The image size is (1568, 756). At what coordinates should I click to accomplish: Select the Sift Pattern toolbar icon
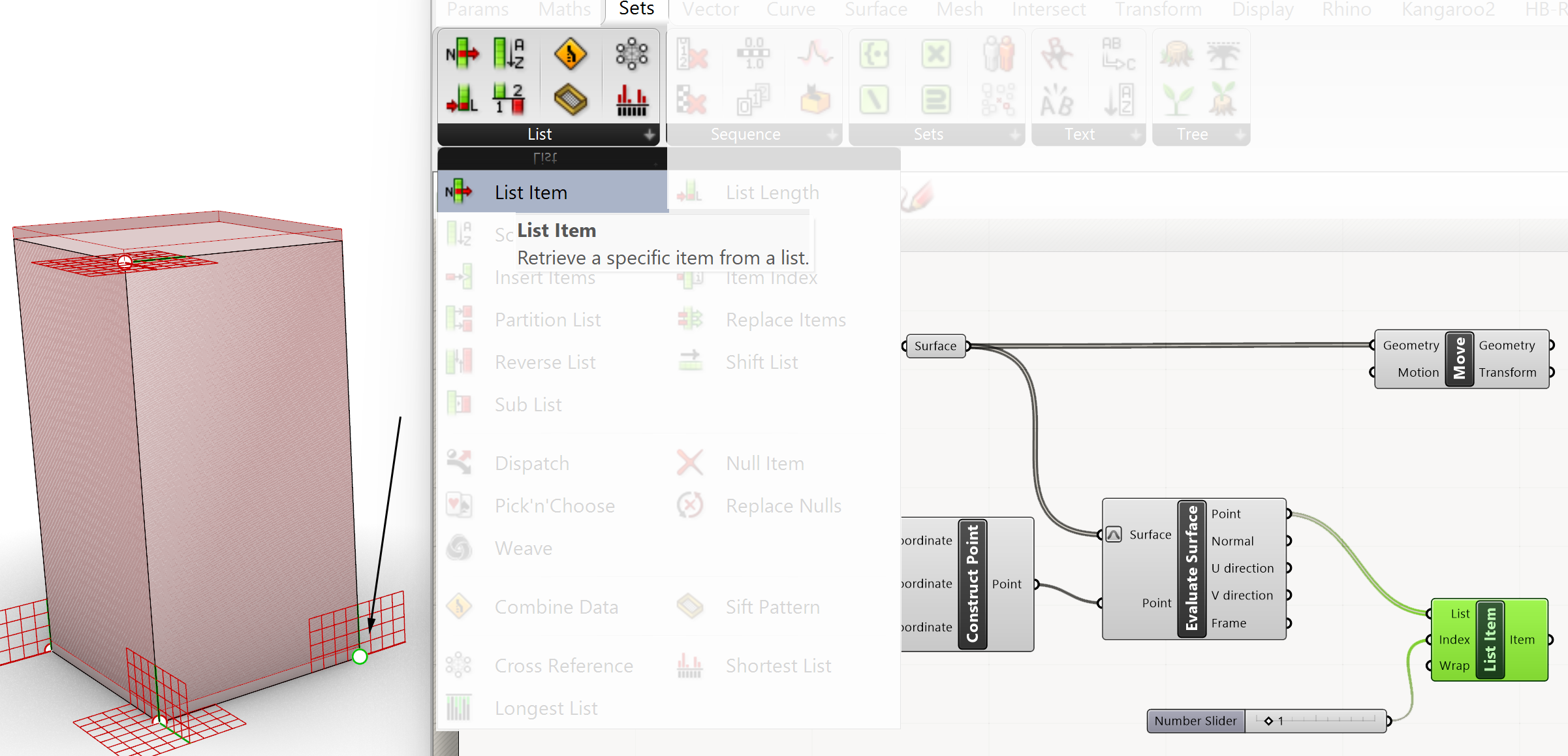point(570,99)
